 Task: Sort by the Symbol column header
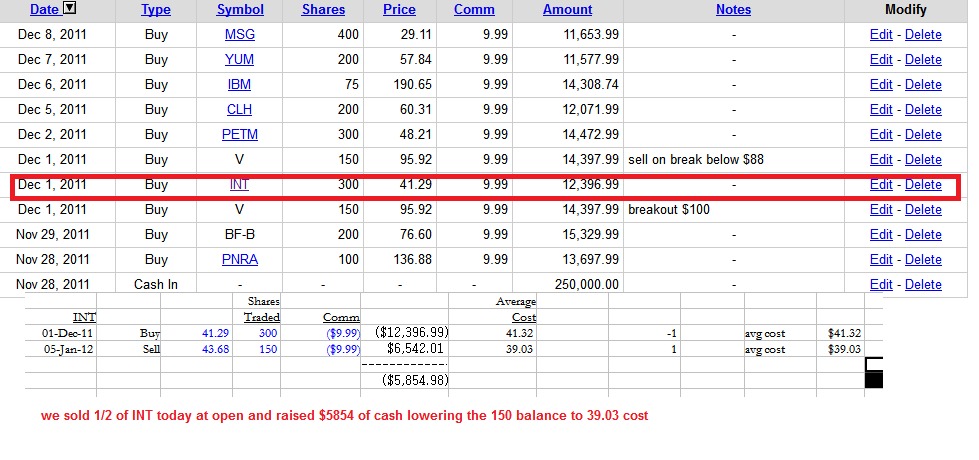tap(240, 10)
